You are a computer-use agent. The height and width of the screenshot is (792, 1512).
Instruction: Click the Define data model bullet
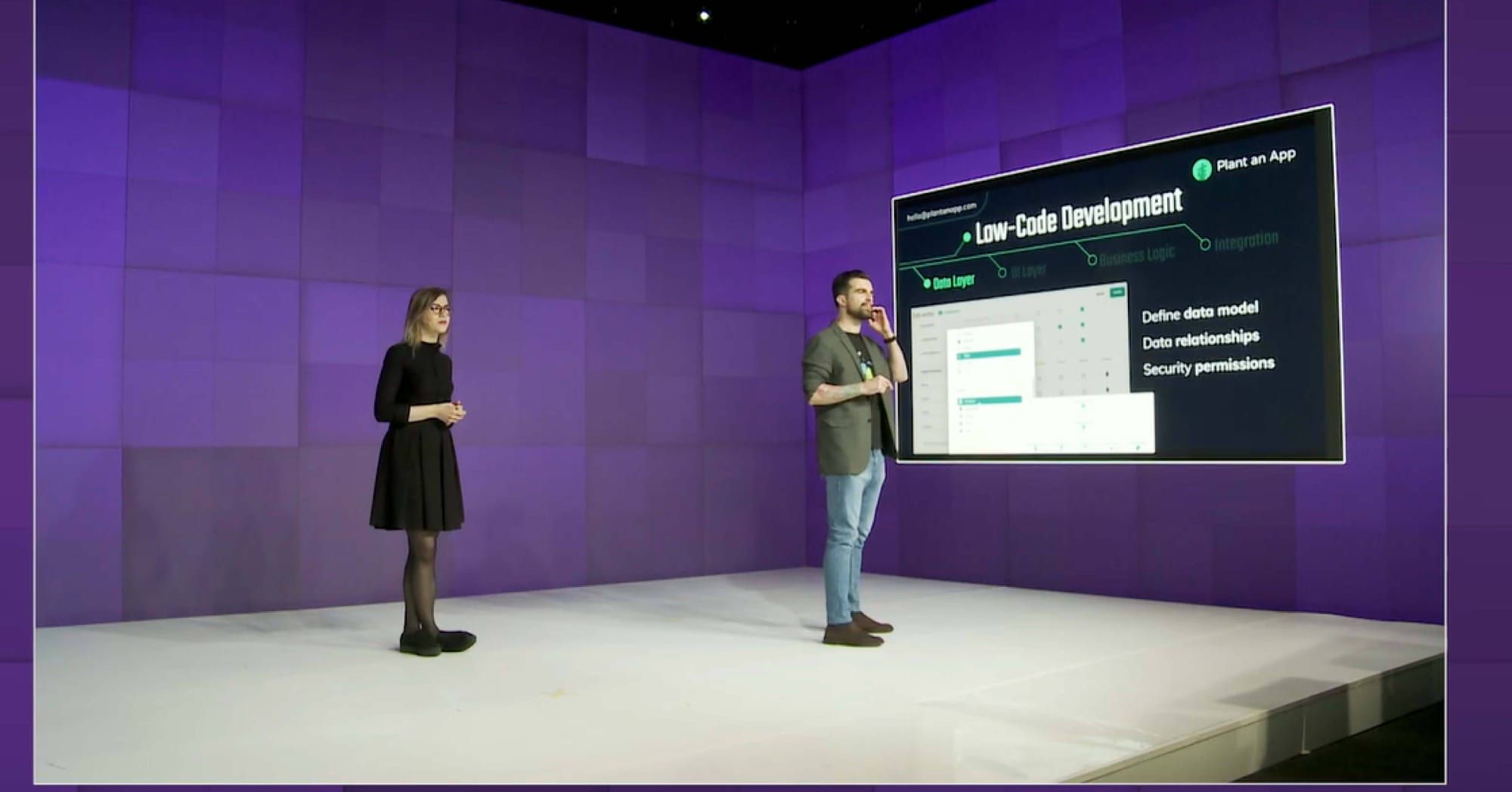point(1200,312)
